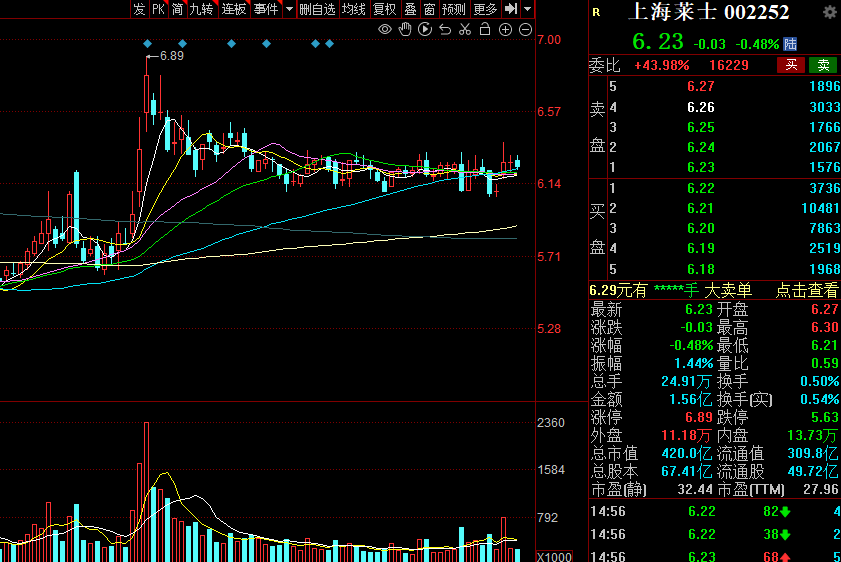Viewport: 841px width, 562px height.
Task: Select the hand pan tool
Action: point(405,30)
